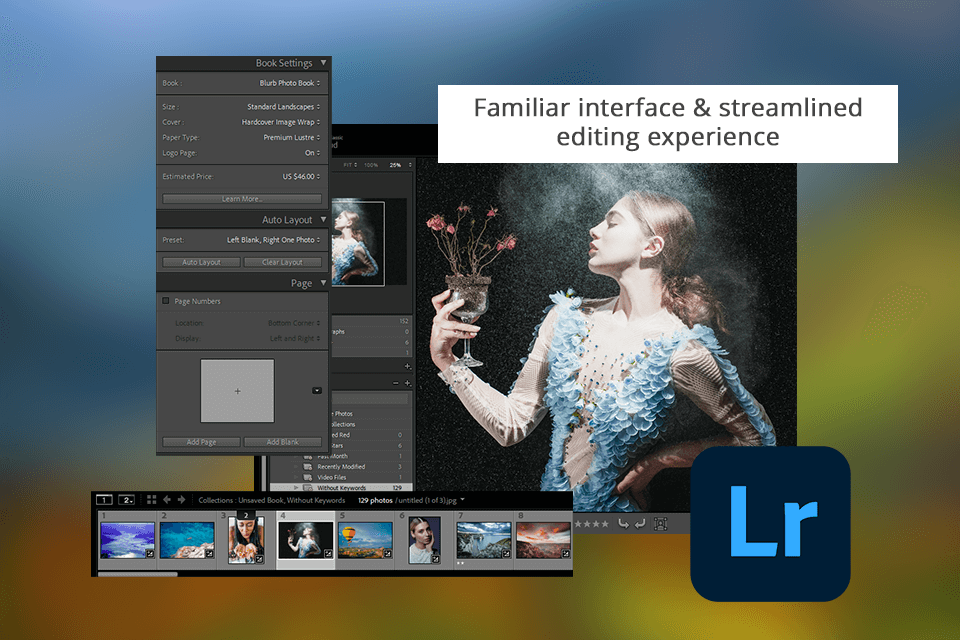
Task: Click the Add Page button
Action: coord(201,442)
